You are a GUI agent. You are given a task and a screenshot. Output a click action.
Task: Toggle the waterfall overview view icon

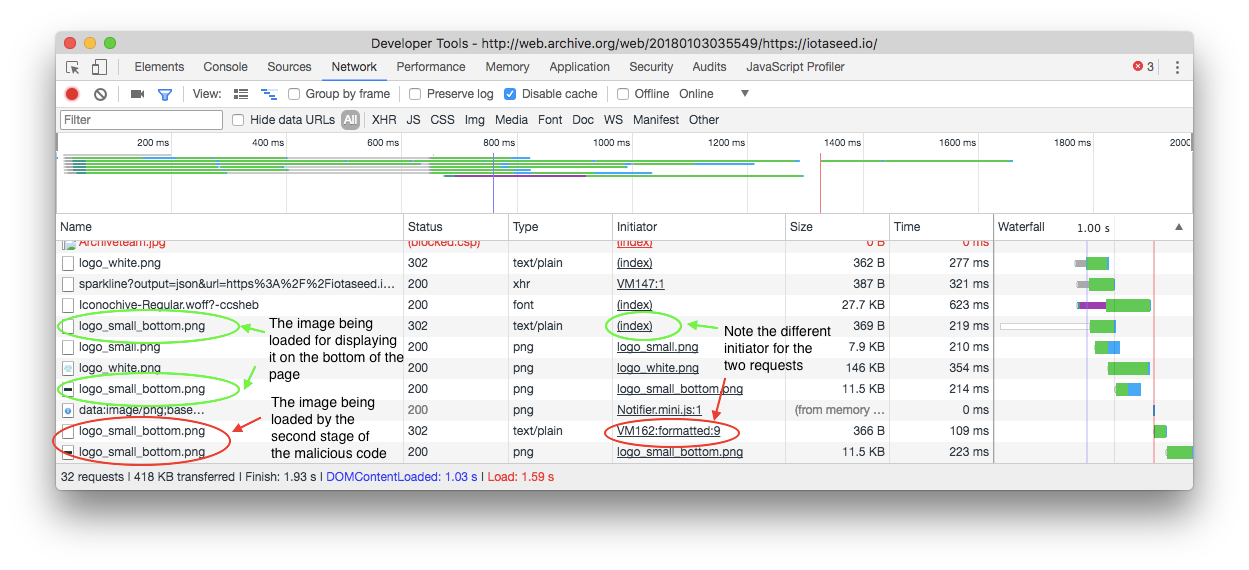point(268,94)
